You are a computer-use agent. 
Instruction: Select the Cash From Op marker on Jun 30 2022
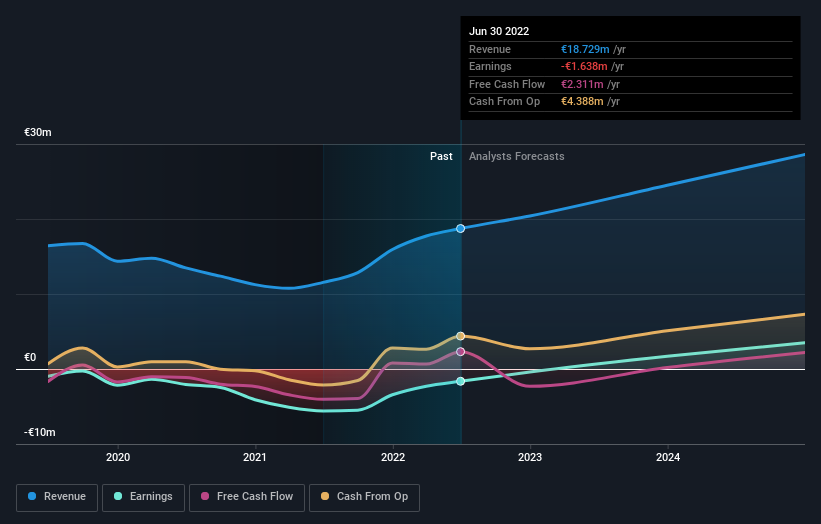(x=460, y=336)
